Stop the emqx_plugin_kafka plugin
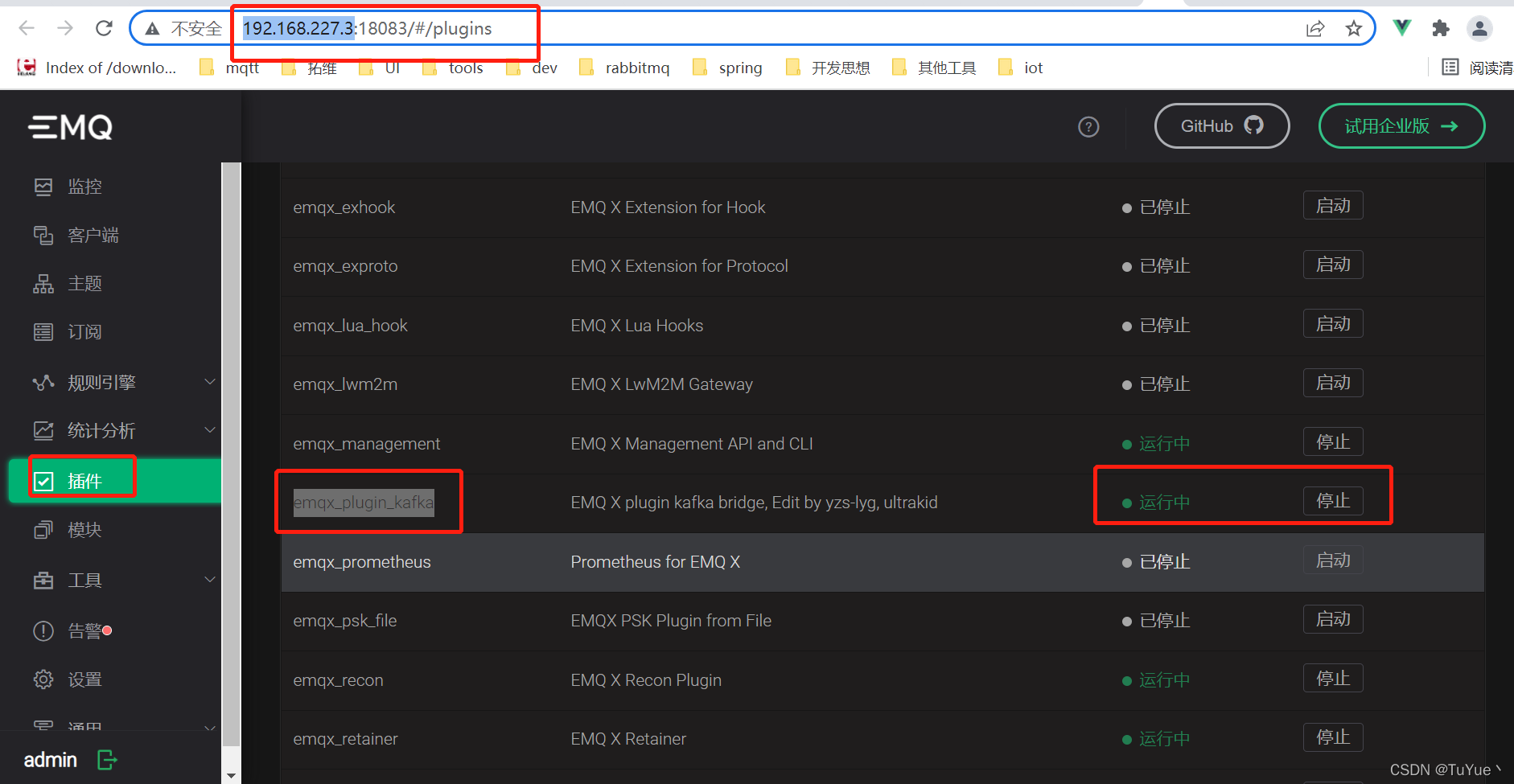The image size is (1514, 784). [x=1333, y=501]
